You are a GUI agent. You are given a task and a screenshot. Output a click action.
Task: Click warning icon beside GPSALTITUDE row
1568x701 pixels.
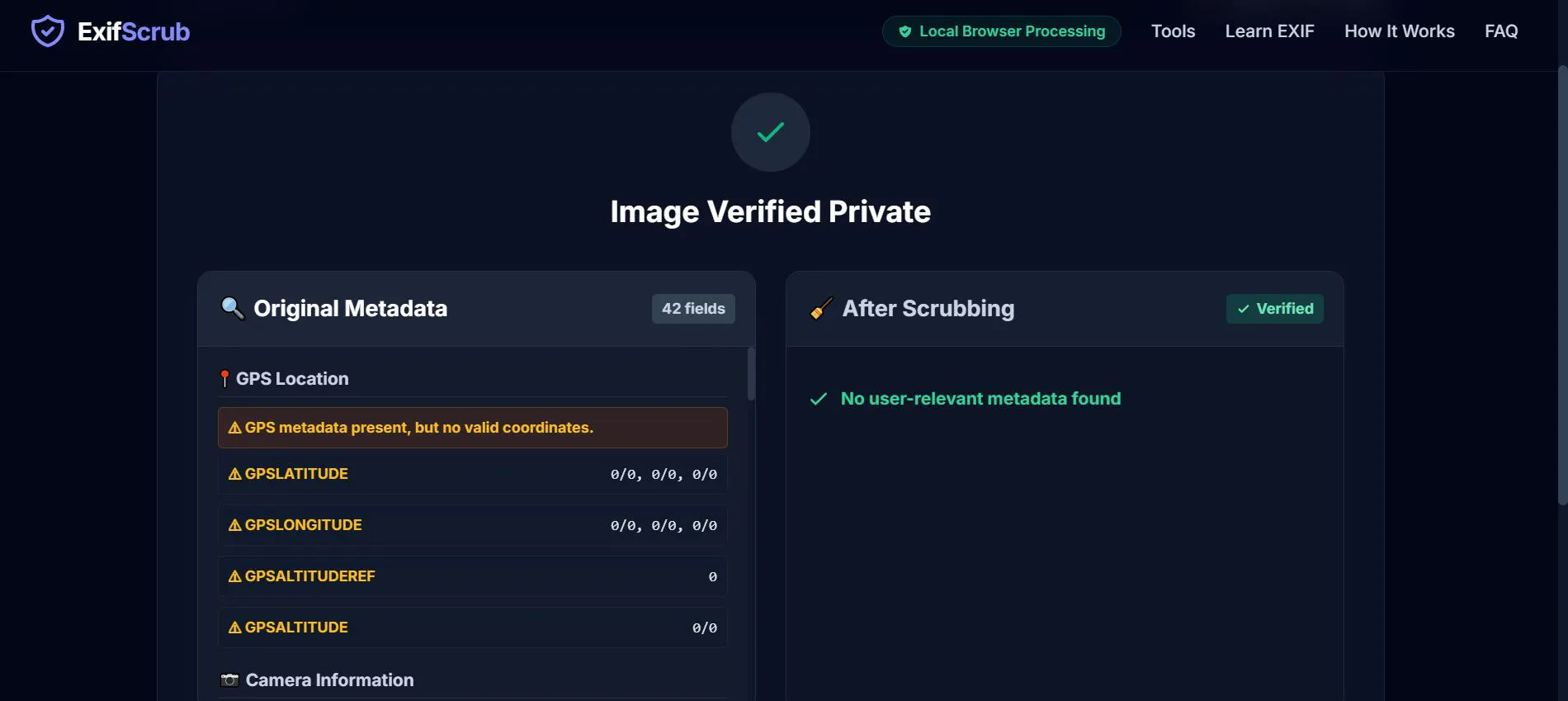235,628
